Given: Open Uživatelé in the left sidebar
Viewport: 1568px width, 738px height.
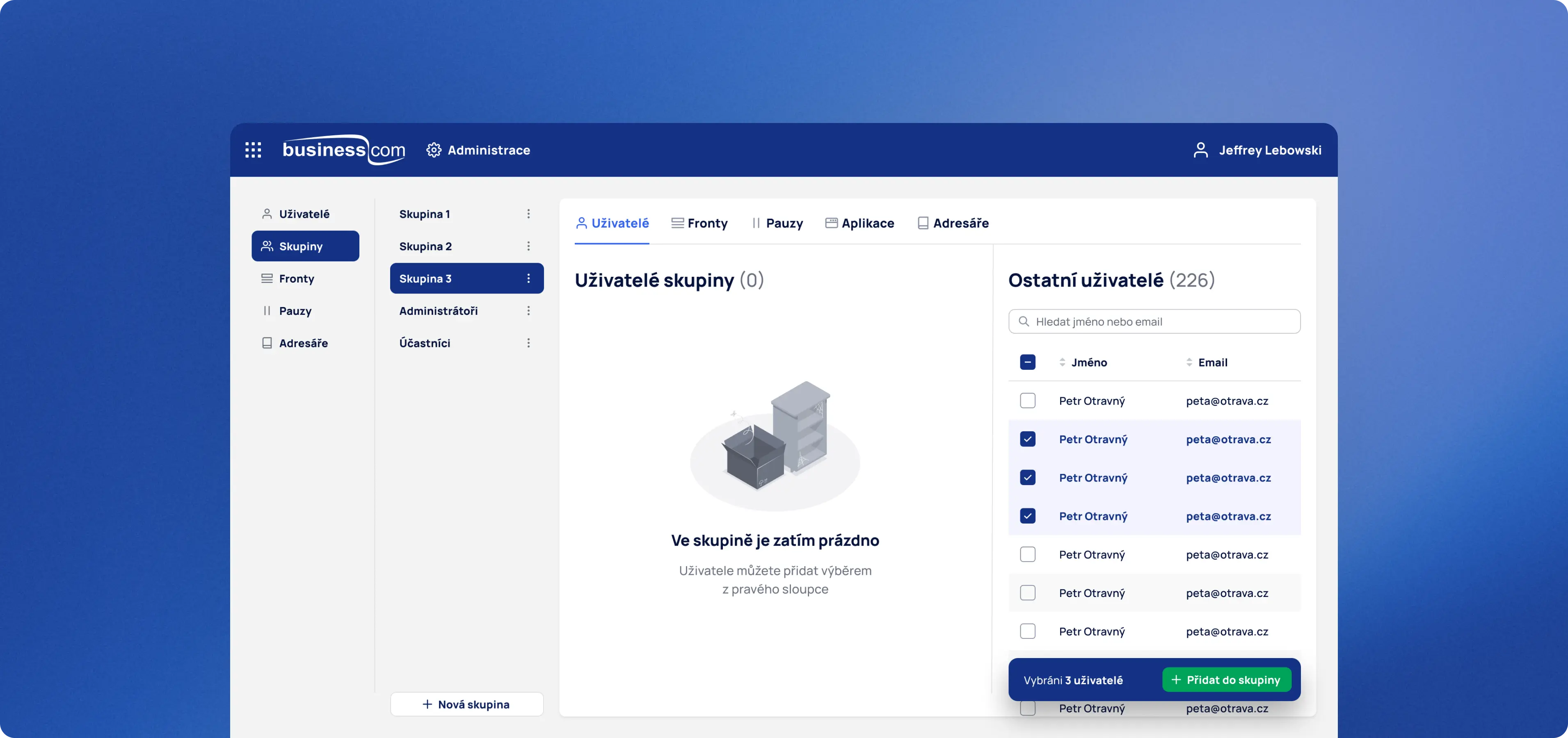Looking at the screenshot, I should click(305, 214).
